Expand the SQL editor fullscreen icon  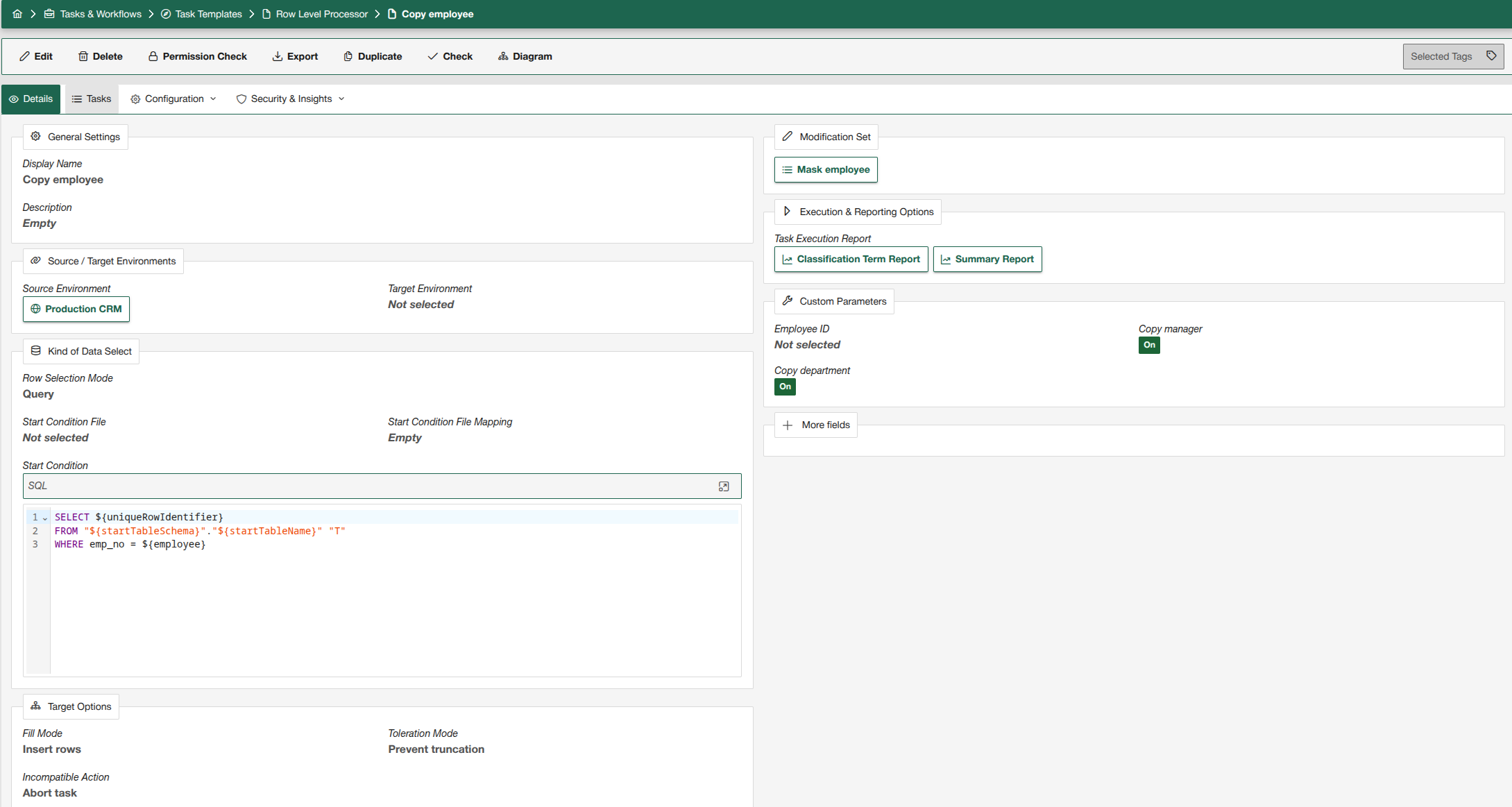(724, 486)
